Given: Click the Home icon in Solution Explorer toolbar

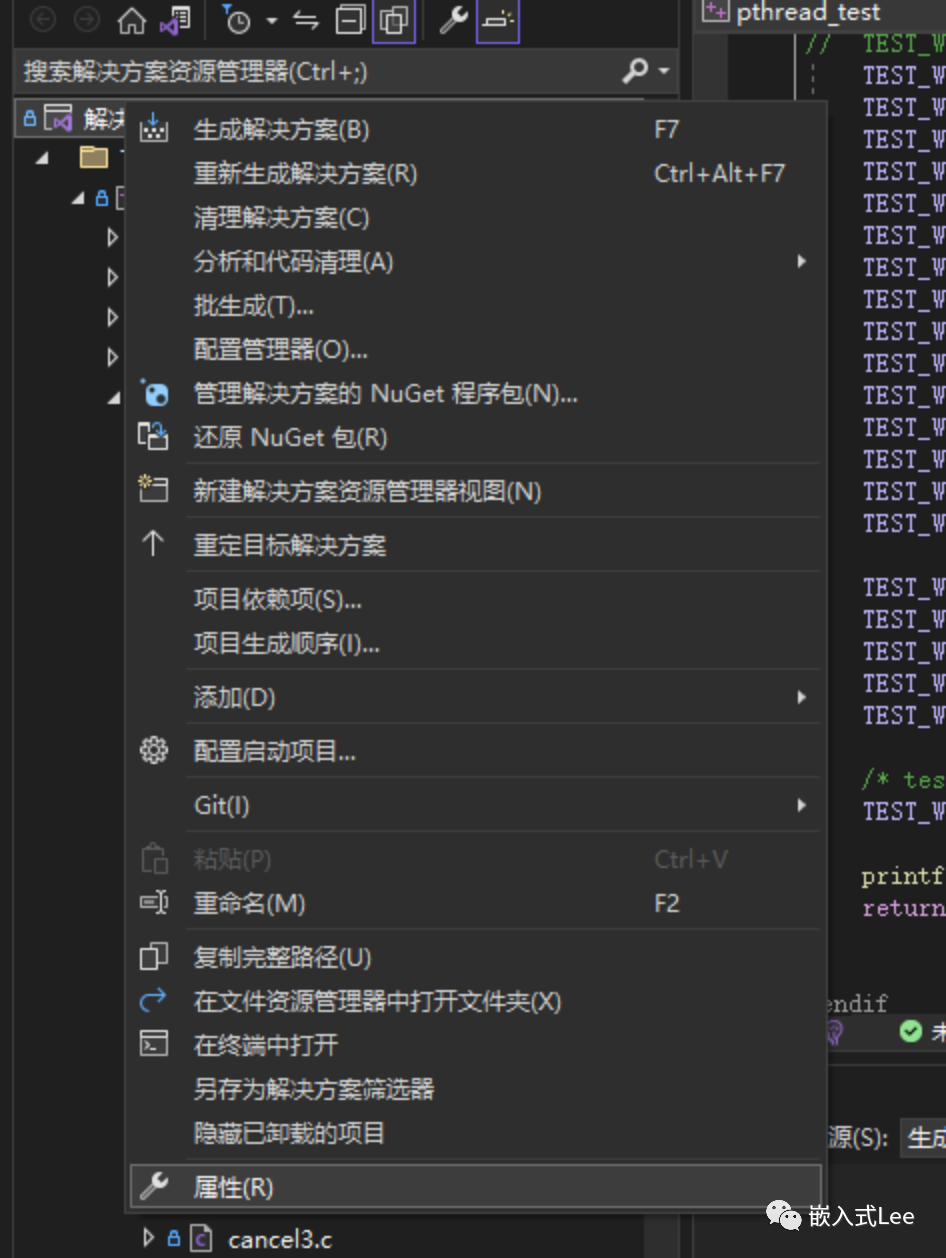Looking at the screenshot, I should pyautogui.click(x=131, y=20).
